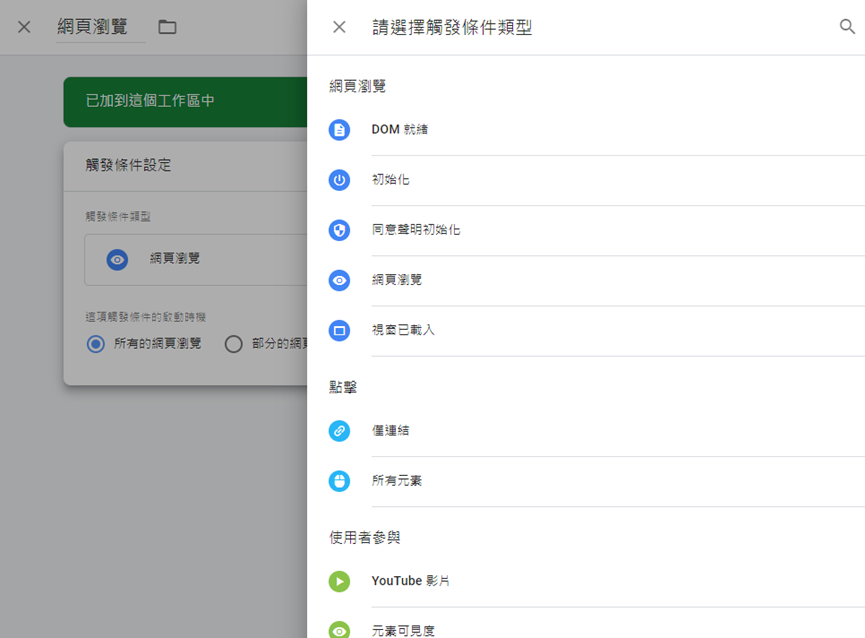Click the DOM 就緒 document icon
Image resolution: width=865 pixels, height=638 pixels.
pyautogui.click(x=339, y=130)
